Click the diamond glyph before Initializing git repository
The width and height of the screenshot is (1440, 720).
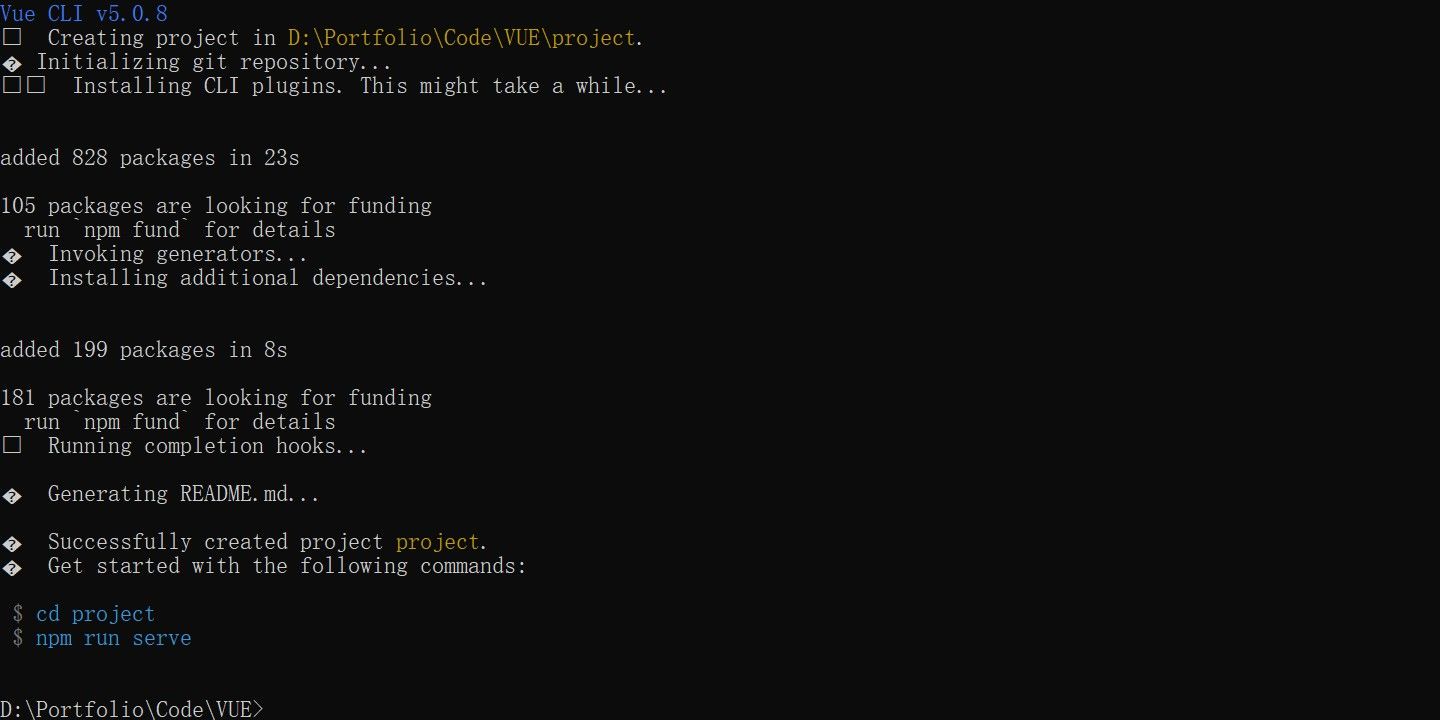click(x=12, y=63)
